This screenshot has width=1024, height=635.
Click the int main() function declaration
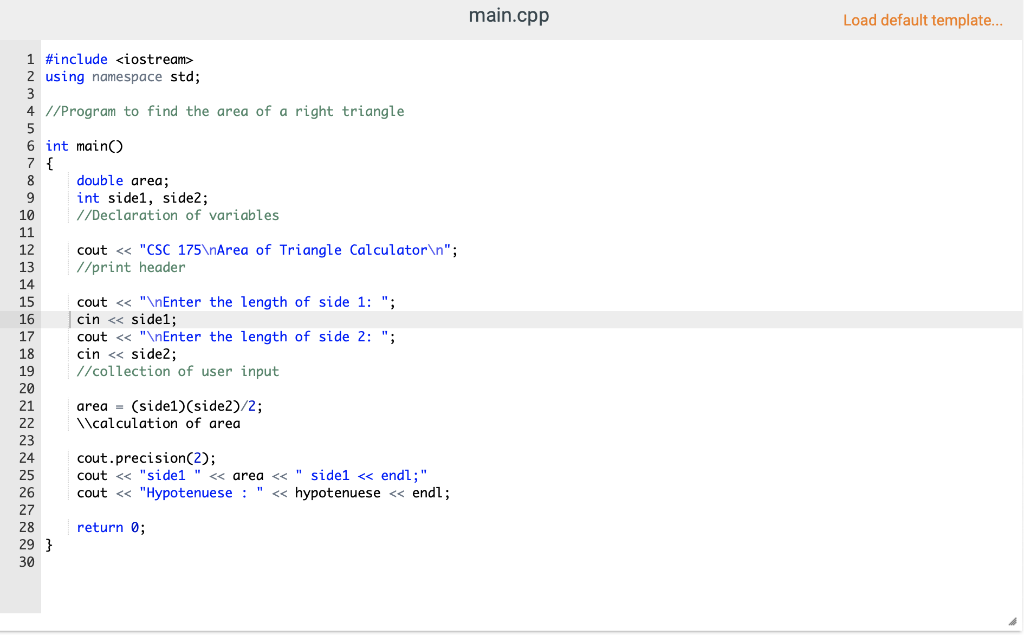coord(84,145)
